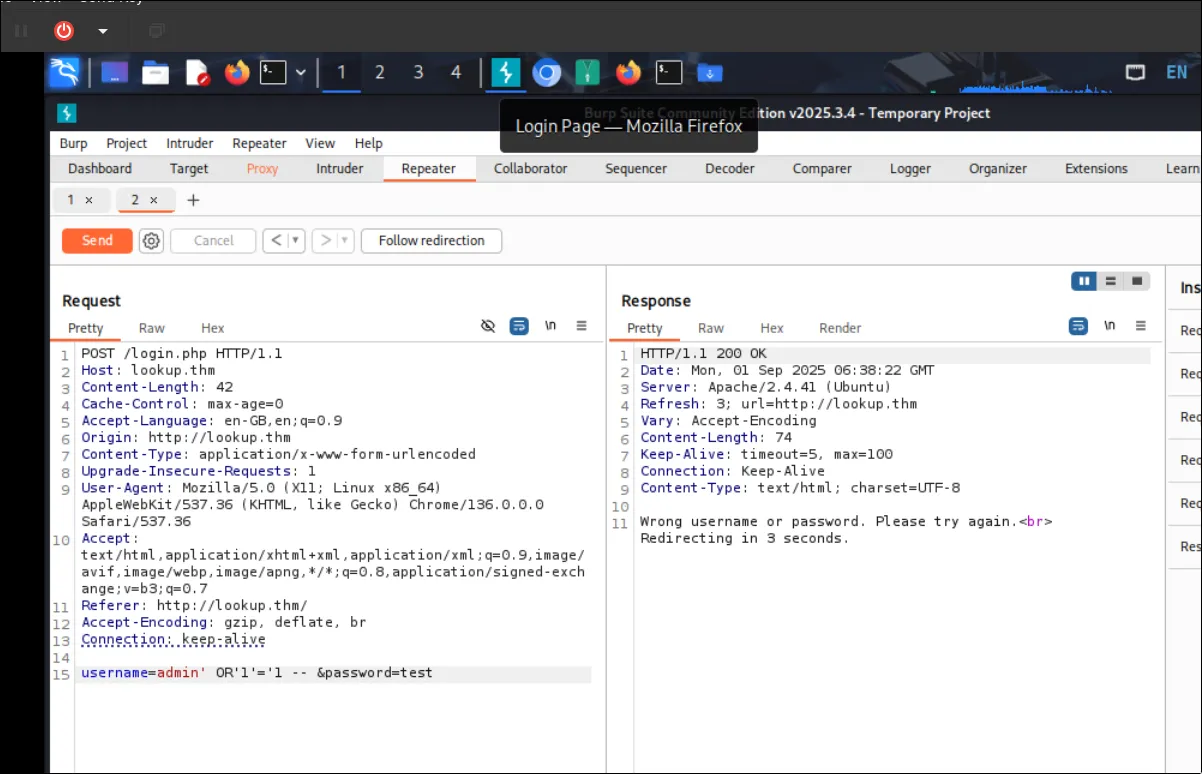Viewport: 1202px width, 774px height.
Task: Switch to the Proxy tab
Action: [x=262, y=168]
